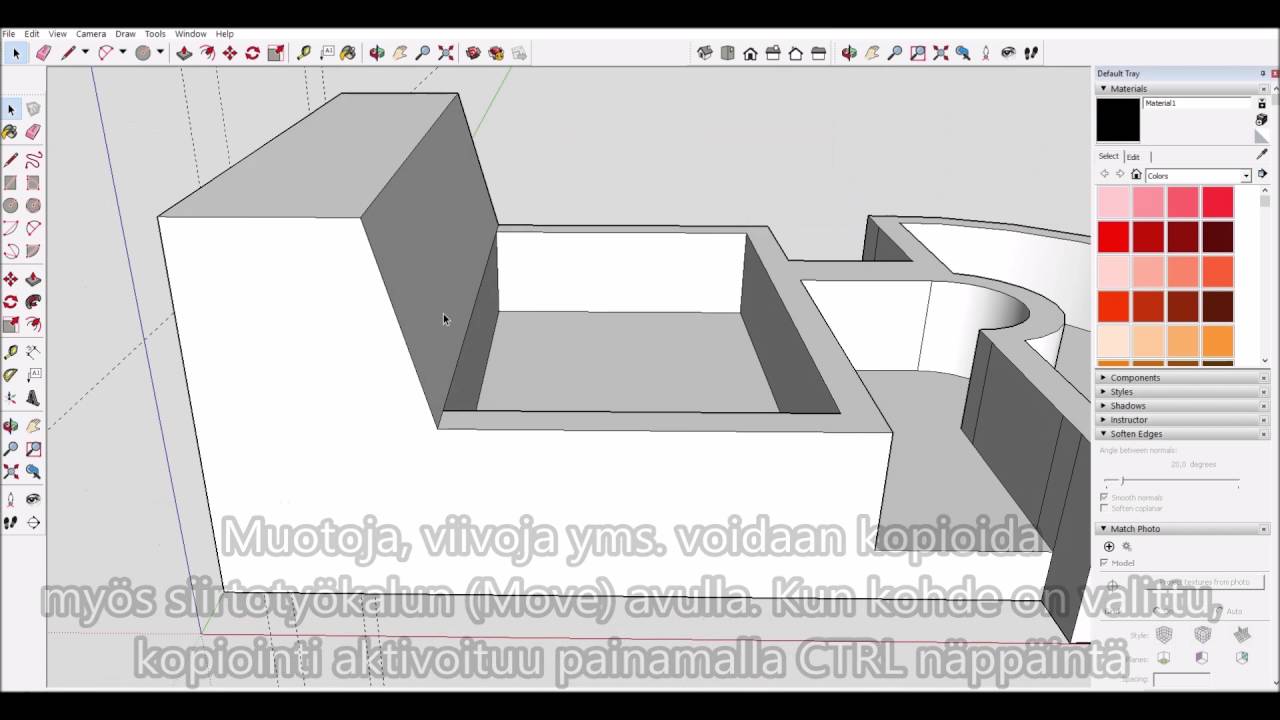Open the line tool dropdown arrow
The width and height of the screenshot is (1280, 720).
(x=85, y=53)
